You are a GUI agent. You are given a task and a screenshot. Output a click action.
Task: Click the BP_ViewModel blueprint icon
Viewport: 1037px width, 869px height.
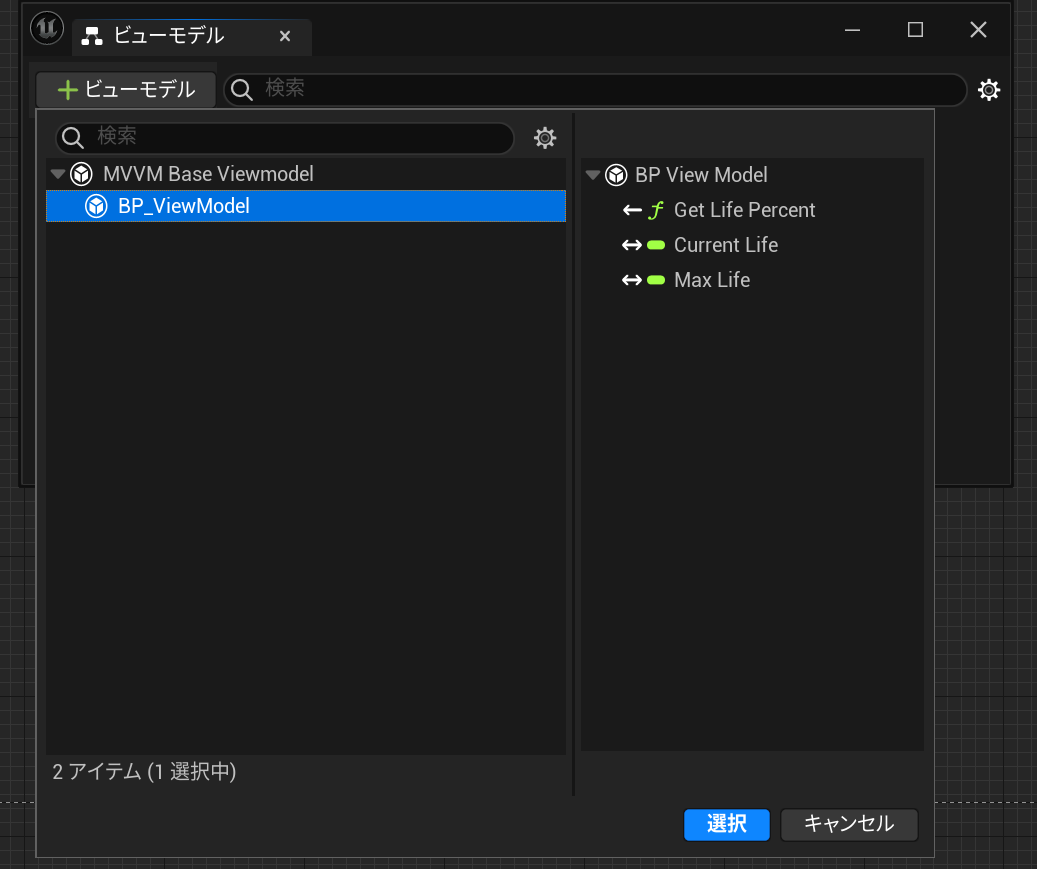[x=96, y=206]
